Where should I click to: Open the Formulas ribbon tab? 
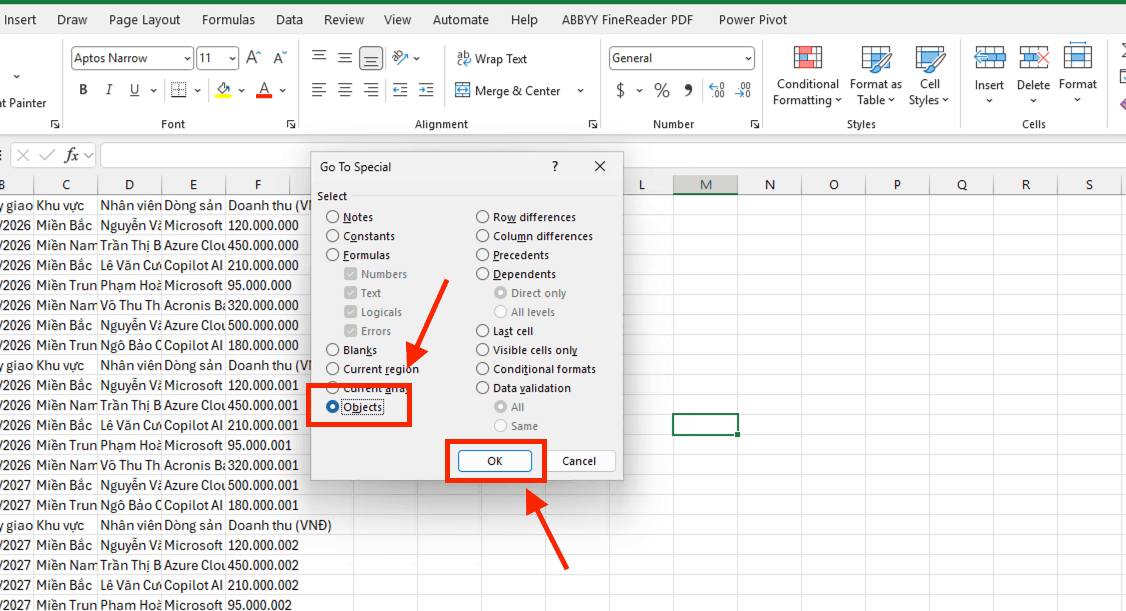(x=228, y=20)
